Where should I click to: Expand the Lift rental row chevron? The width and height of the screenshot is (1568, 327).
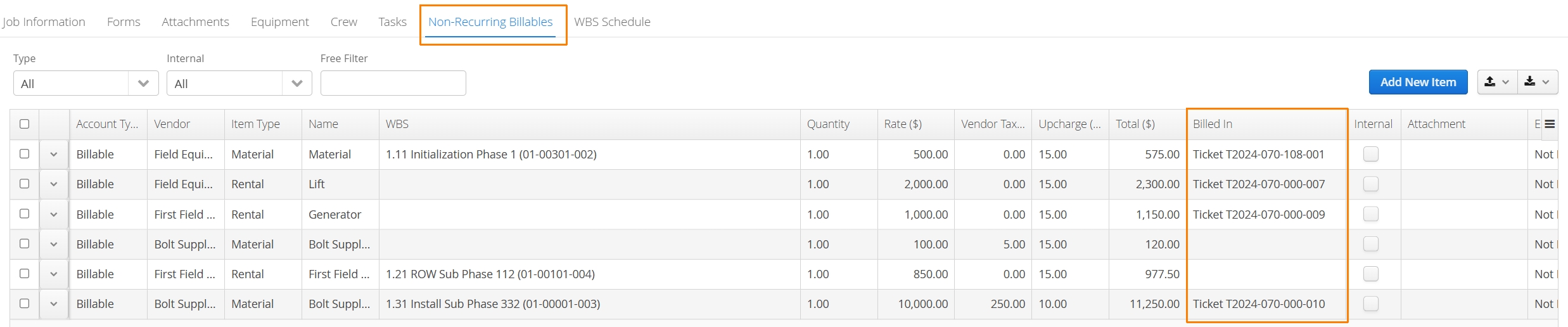[x=54, y=184]
